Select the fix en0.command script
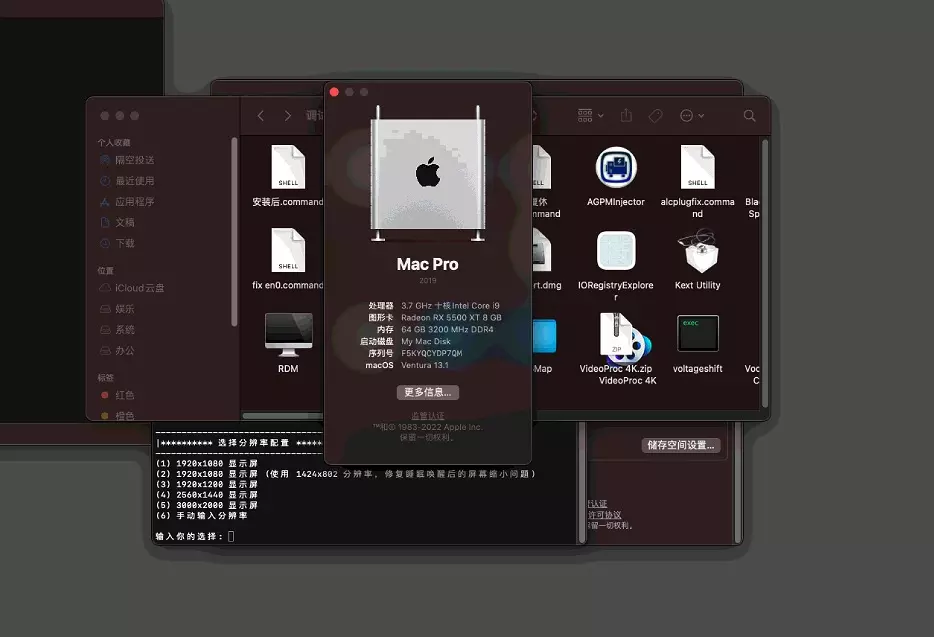934x637 pixels. click(x=288, y=250)
